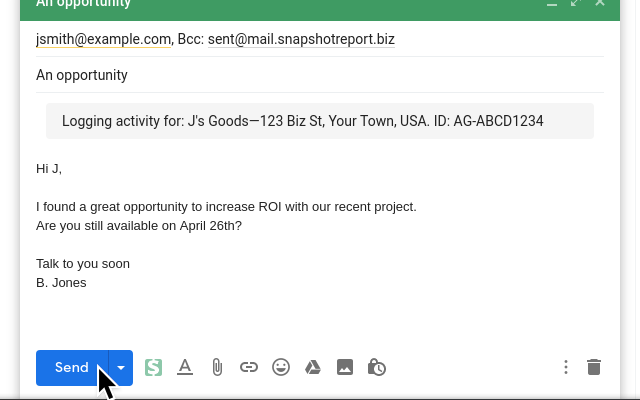Click the subject field 'An opportunity'
The width and height of the screenshot is (640, 400).
320,75
